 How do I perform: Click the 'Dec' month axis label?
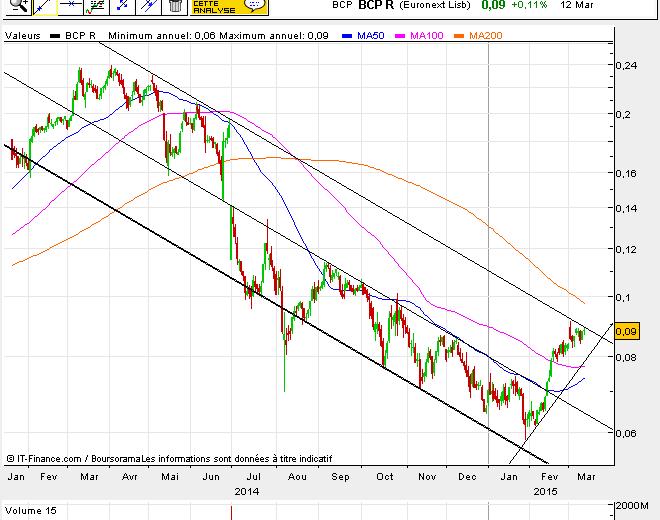pos(467,477)
